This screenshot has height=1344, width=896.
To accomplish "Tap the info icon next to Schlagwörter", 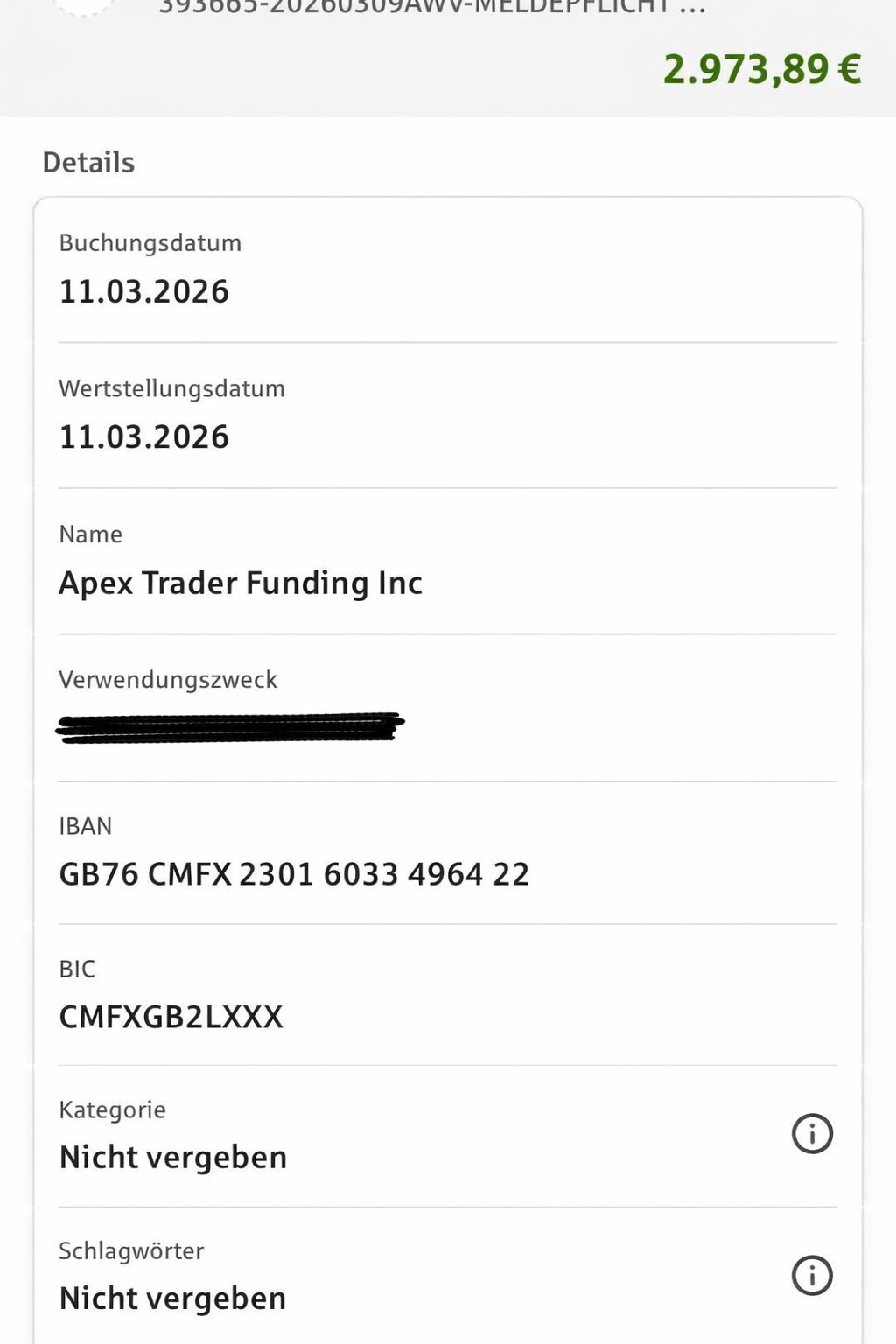I will click(812, 1275).
